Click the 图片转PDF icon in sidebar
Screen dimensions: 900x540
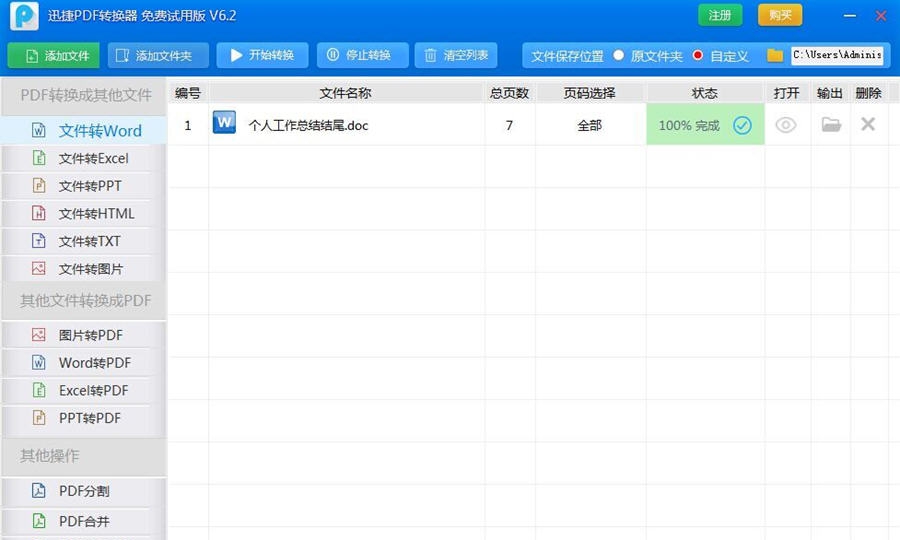pos(38,335)
